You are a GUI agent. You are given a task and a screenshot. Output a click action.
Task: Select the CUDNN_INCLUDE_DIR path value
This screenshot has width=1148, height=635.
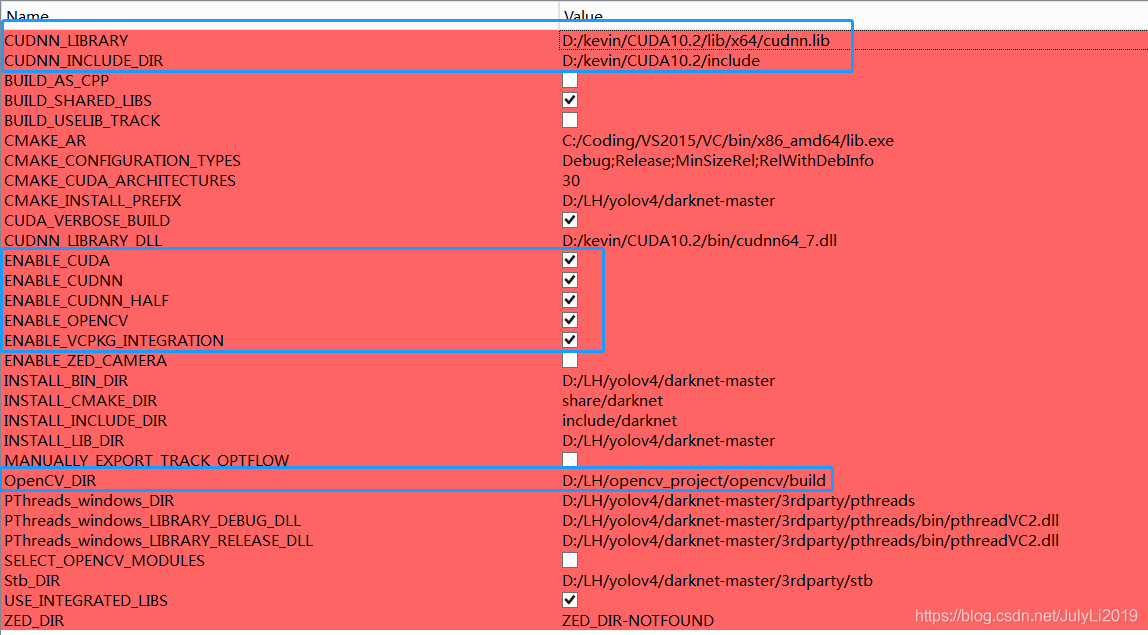661,61
